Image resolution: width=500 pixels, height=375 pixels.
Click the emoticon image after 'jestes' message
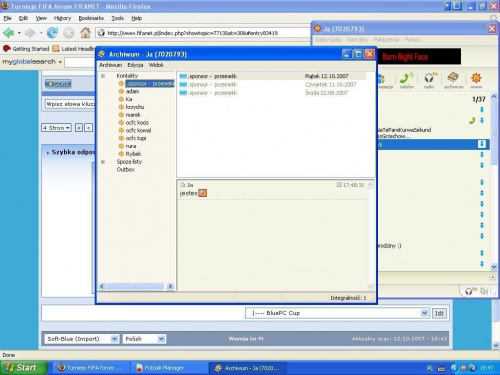pos(203,193)
